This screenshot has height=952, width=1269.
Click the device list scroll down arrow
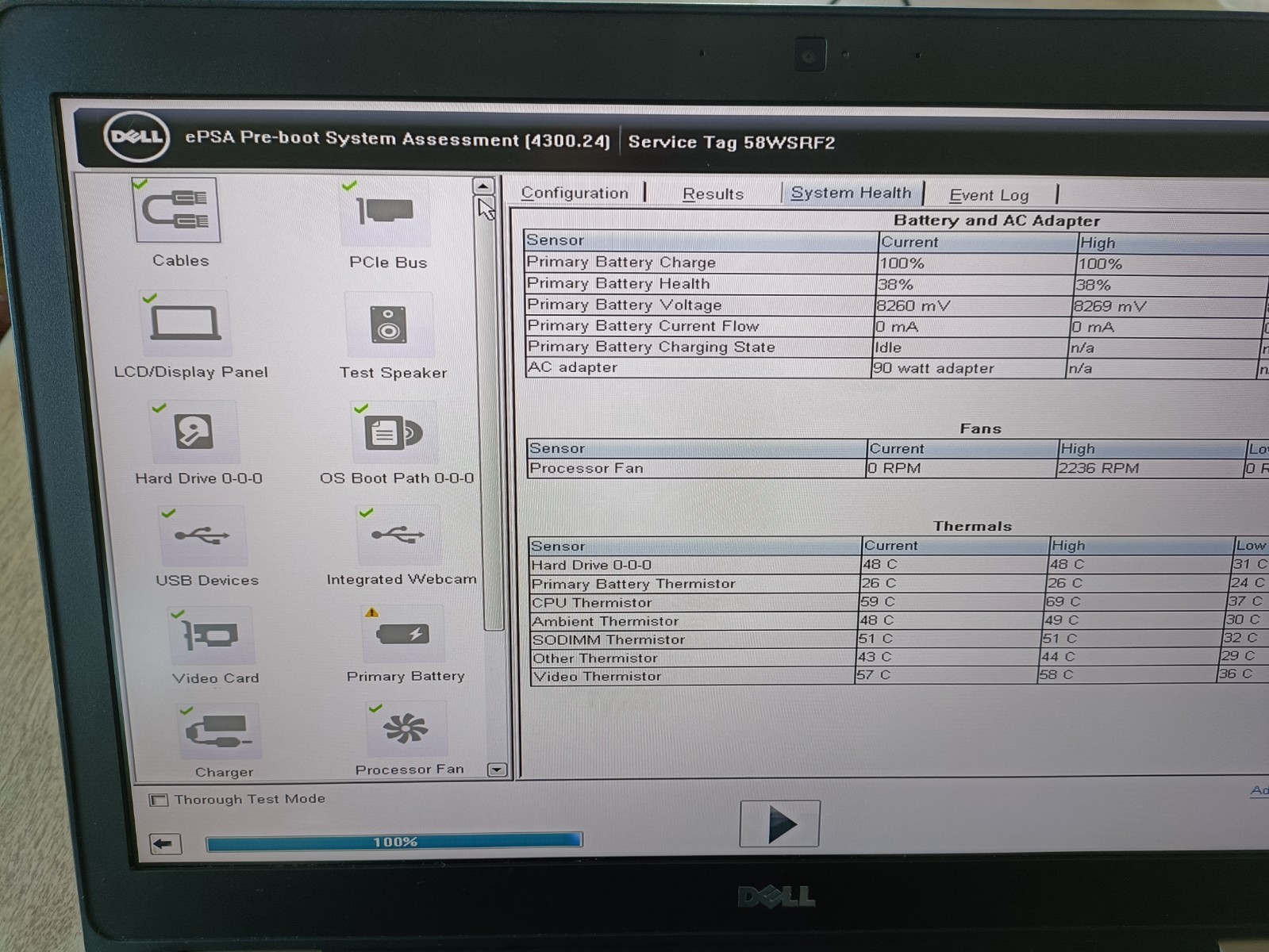[x=497, y=770]
